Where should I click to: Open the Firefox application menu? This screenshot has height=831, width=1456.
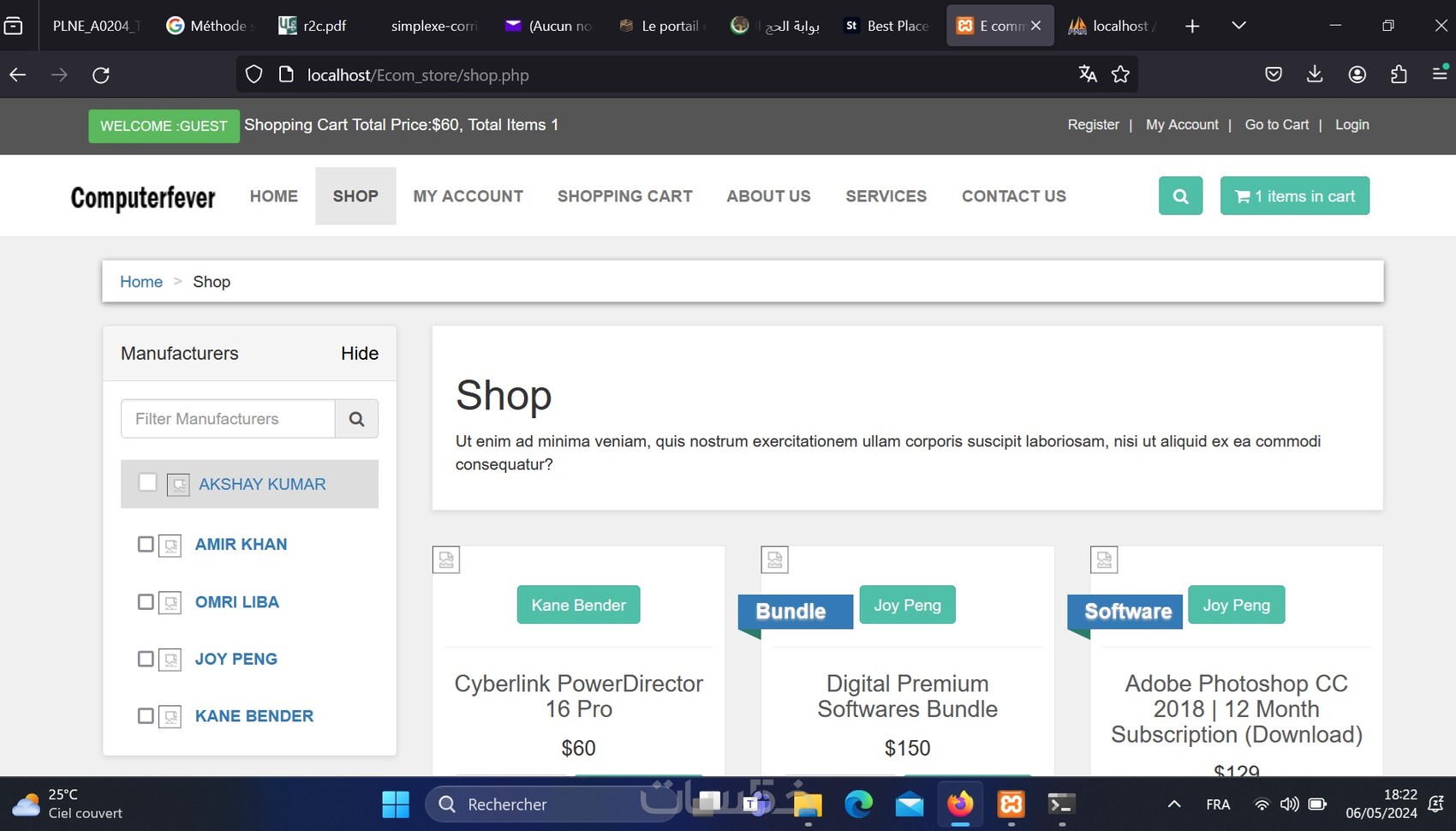click(1440, 74)
